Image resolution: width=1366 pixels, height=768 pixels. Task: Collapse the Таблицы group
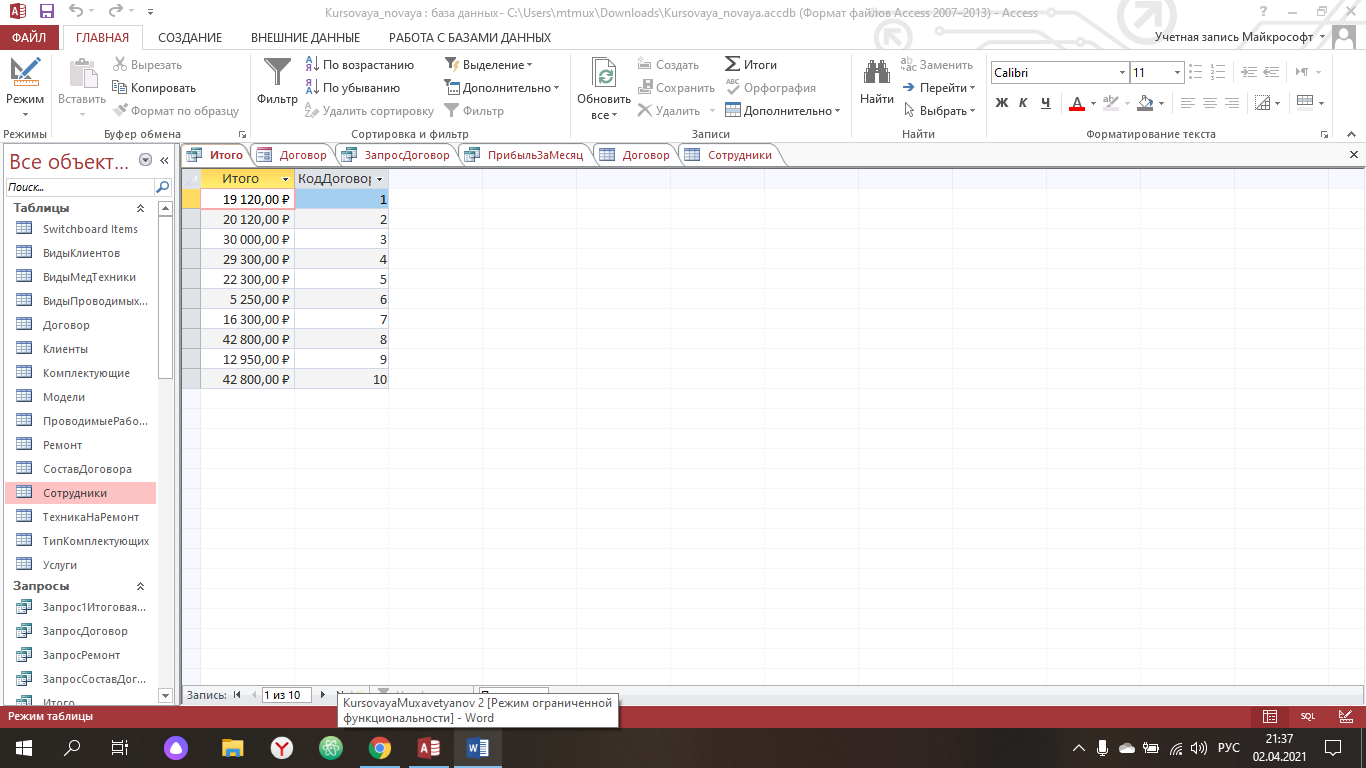(x=140, y=208)
